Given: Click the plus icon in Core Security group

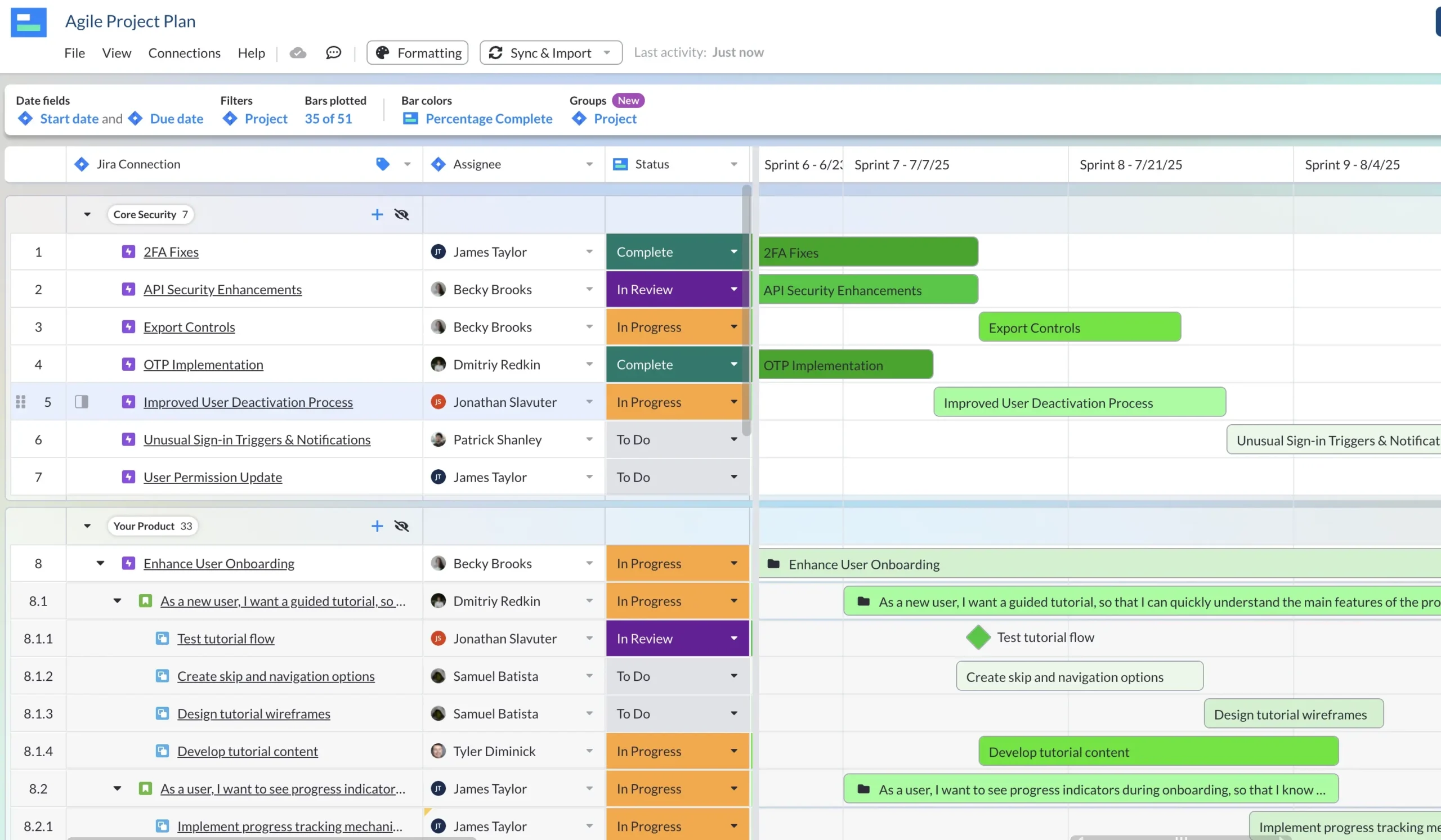Looking at the screenshot, I should [x=377, y=214].
